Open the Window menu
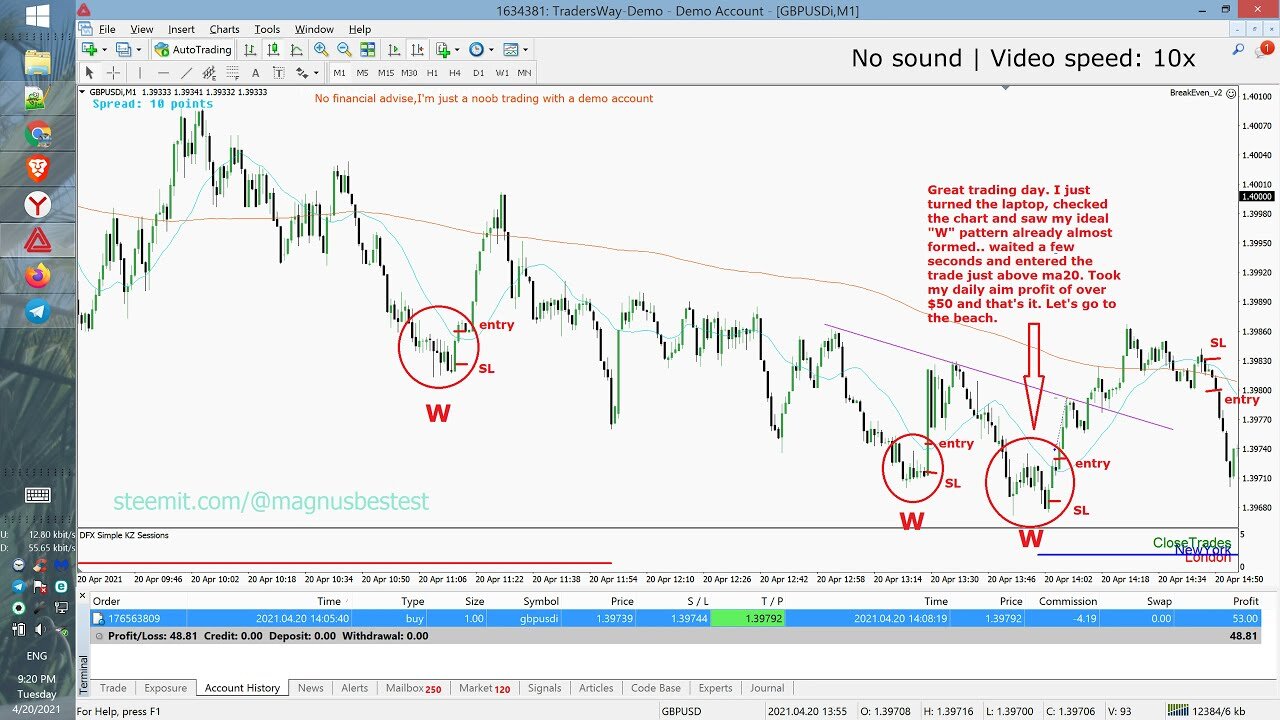 [314, 29]
